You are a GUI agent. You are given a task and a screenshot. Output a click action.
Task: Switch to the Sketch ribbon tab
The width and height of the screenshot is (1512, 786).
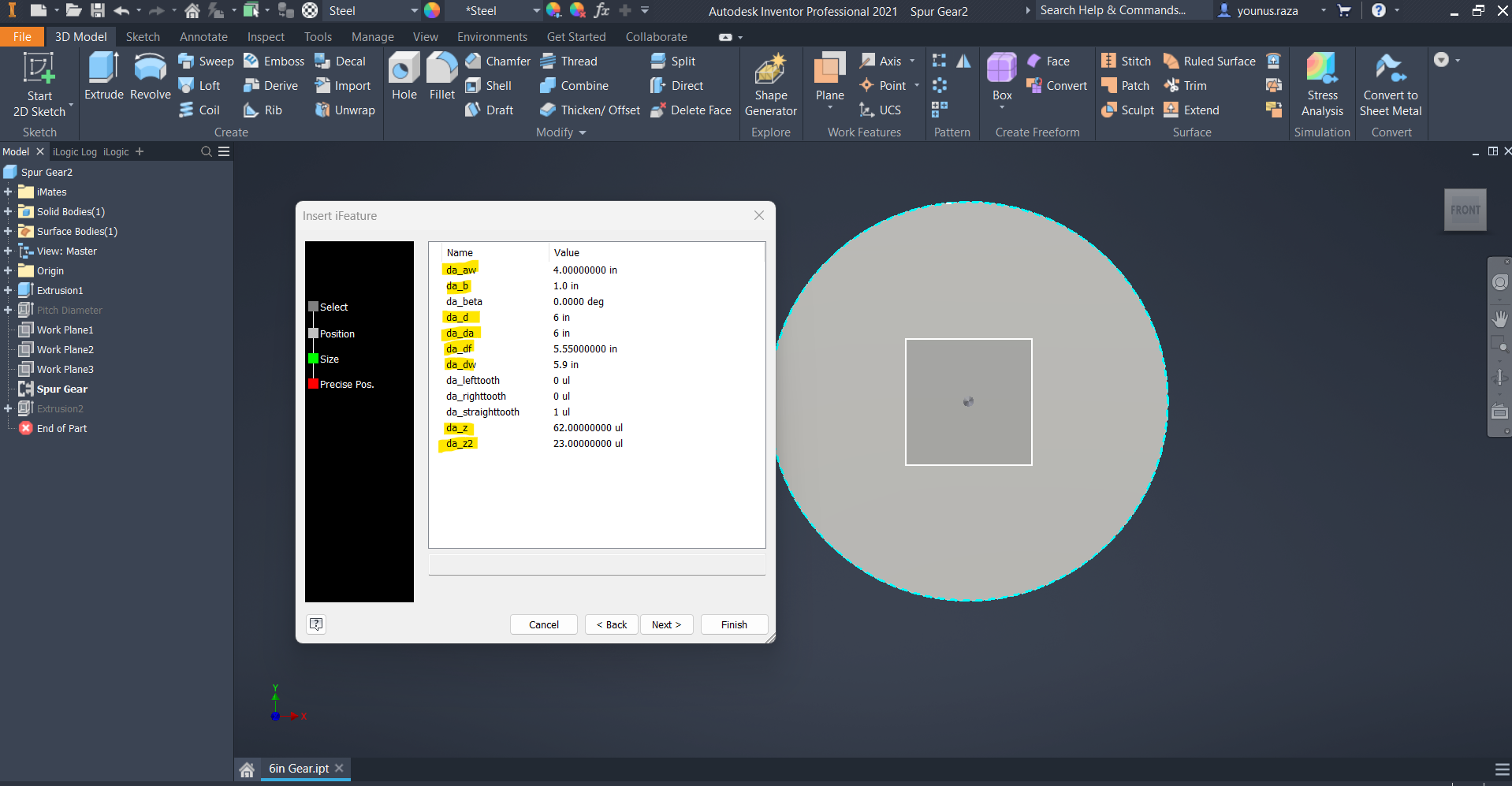coord(143,36)
